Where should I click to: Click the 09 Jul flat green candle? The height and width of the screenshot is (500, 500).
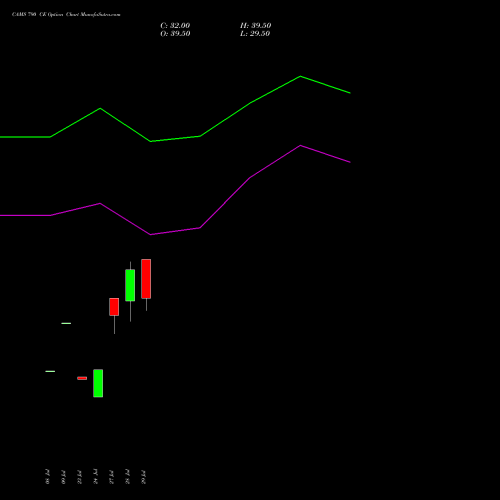pos(66,323)
